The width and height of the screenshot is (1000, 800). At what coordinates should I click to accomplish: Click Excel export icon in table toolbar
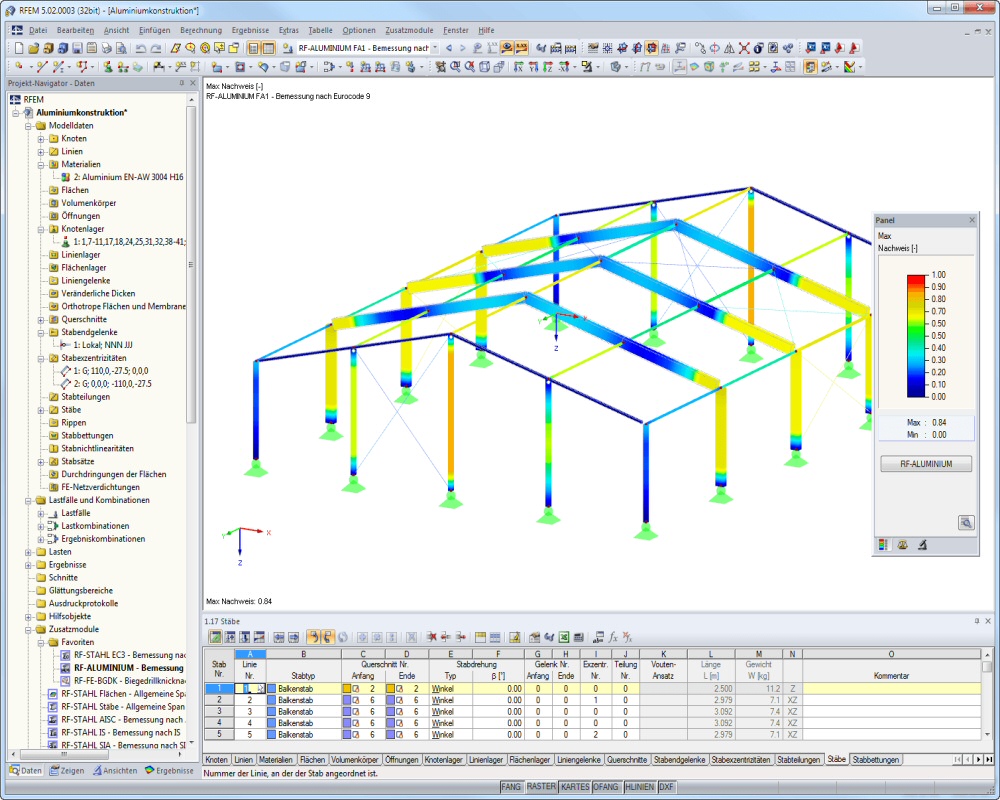coord(564,637)
